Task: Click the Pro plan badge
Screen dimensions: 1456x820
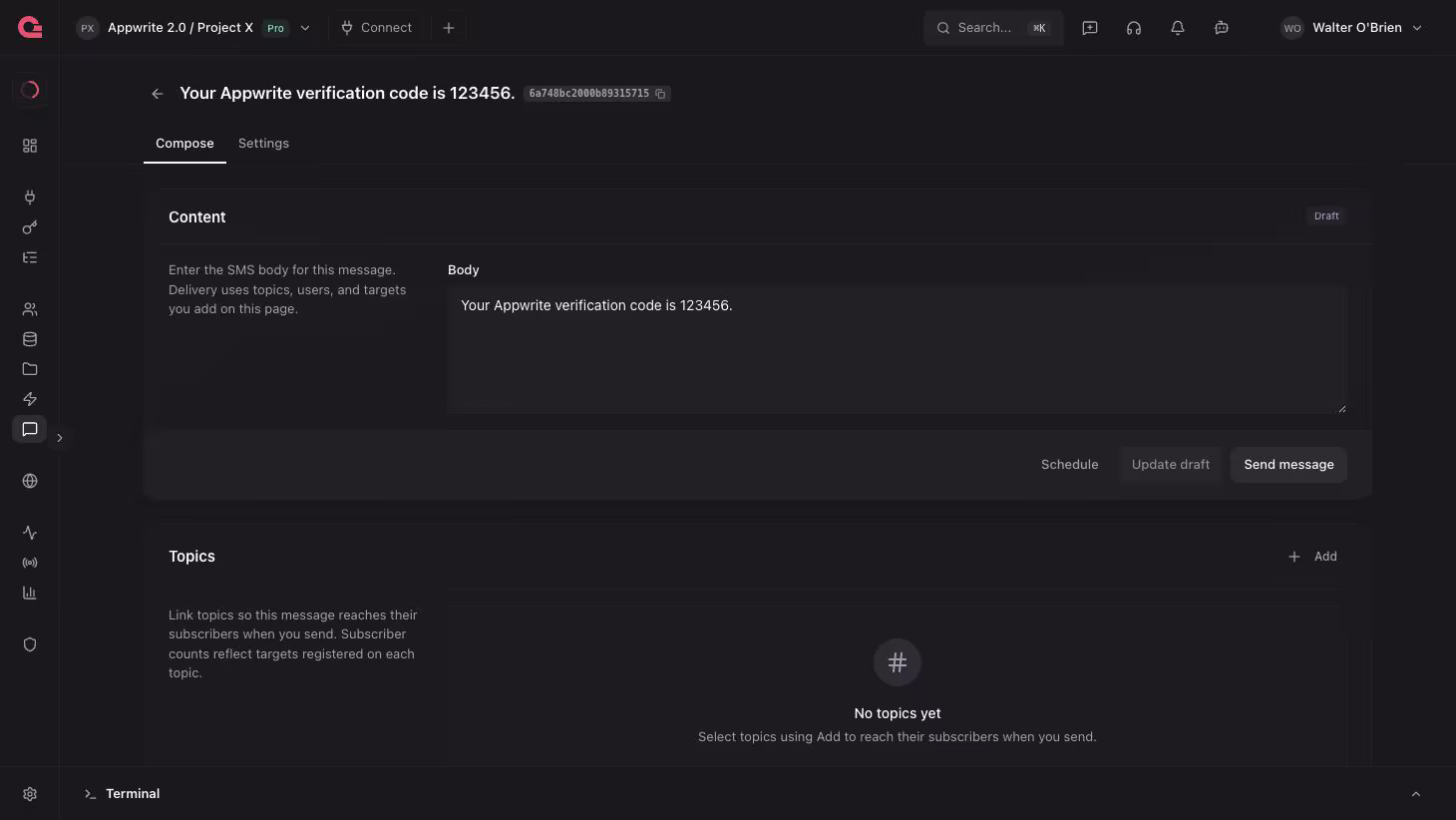Action: coord(275,28)
